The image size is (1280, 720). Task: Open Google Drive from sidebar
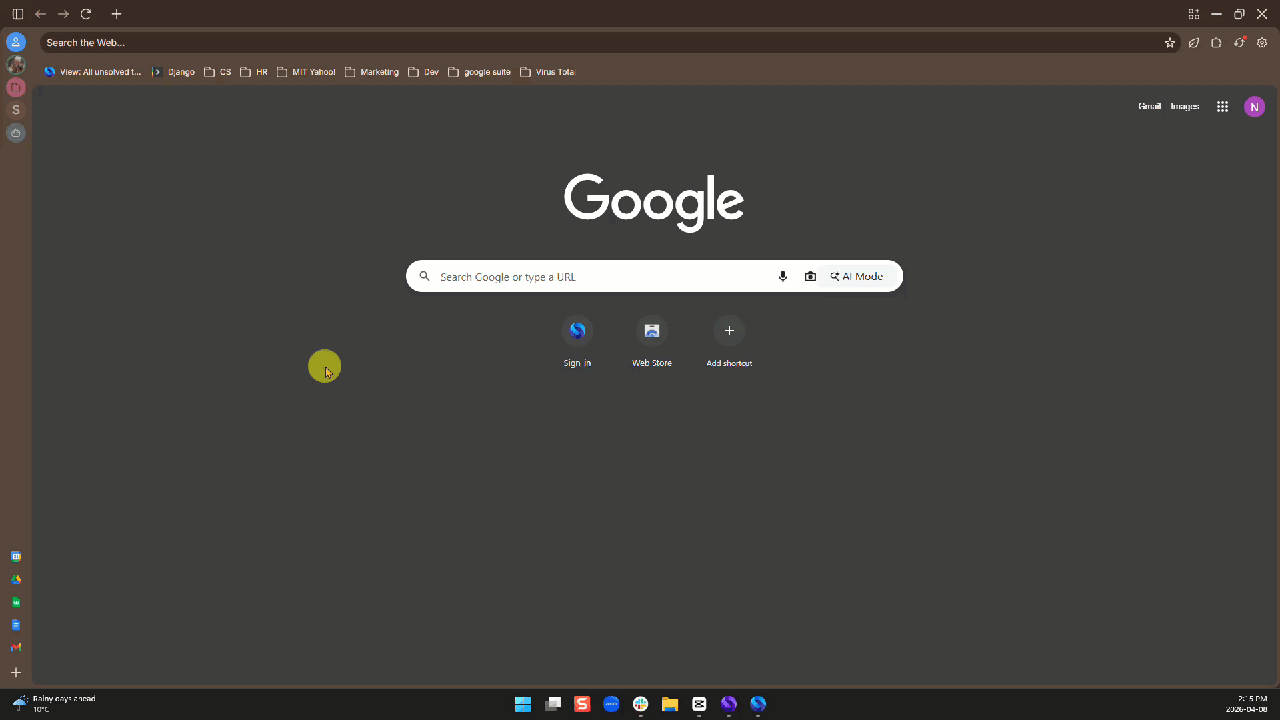(16, 579)
